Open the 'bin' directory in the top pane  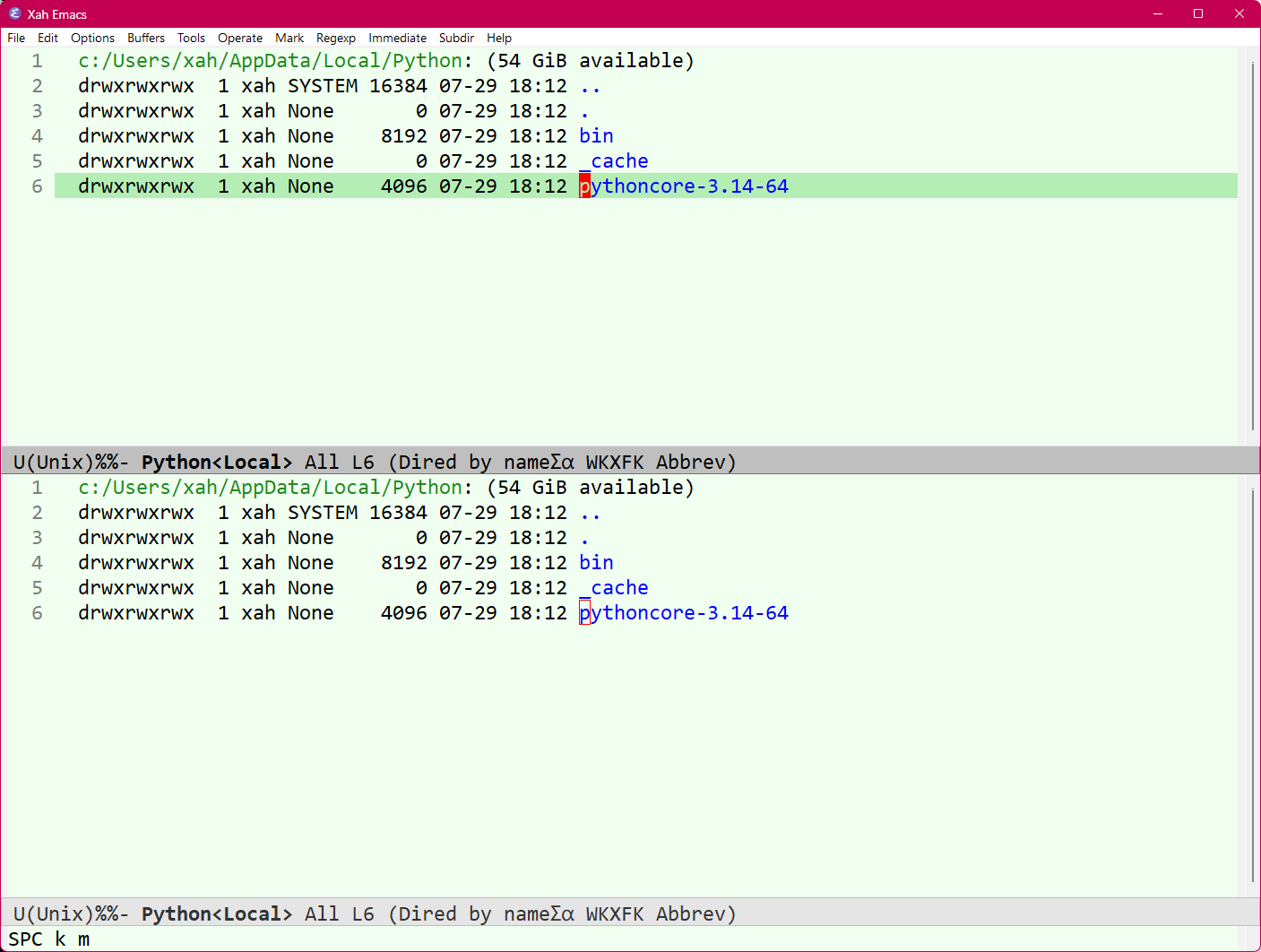(x=596, y=136)
